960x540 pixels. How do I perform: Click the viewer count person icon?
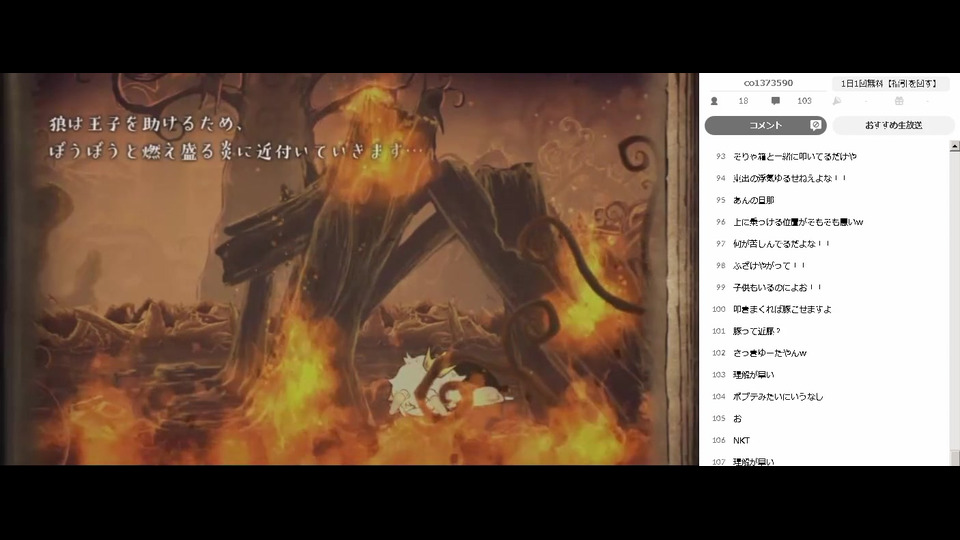(714, 101)
